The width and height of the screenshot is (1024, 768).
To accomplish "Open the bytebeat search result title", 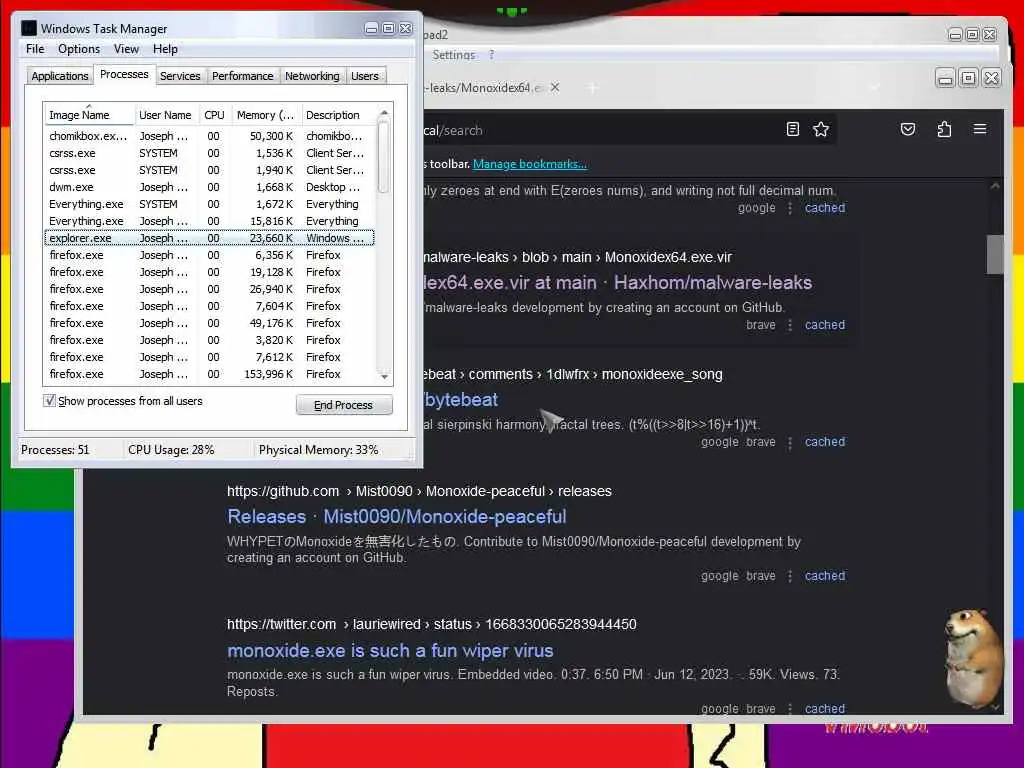I will tap(460, 400).
